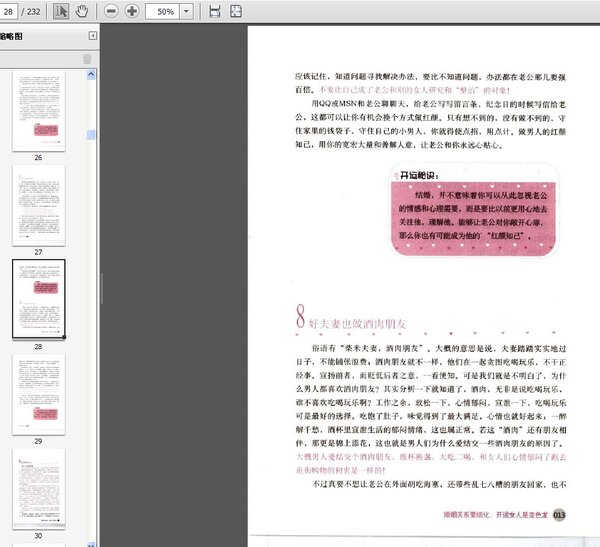Fit one full page icon
This screenshot has height=547, width=600.
point(236,11)
